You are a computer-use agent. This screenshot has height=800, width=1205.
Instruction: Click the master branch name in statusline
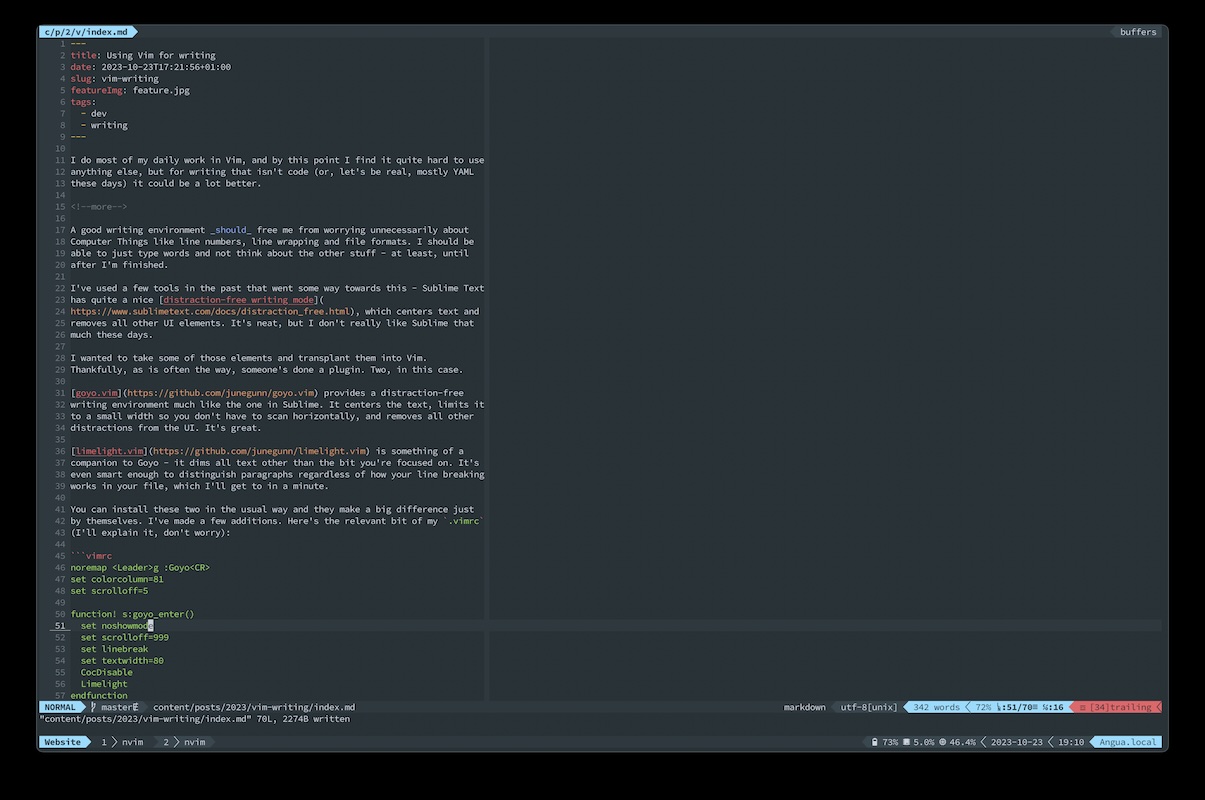[x=116, y=707]
